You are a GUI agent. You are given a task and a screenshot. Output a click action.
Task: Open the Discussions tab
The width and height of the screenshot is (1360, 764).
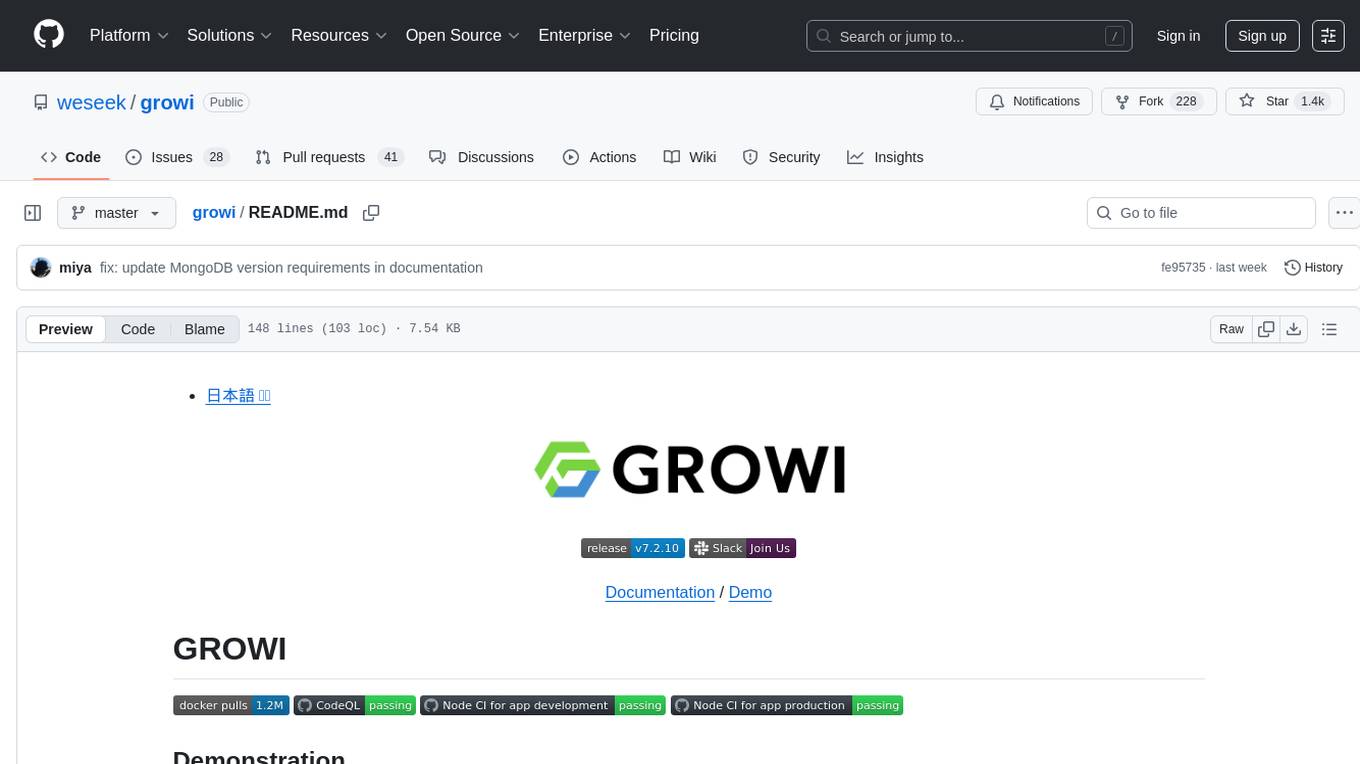click(x=481, y=157)
